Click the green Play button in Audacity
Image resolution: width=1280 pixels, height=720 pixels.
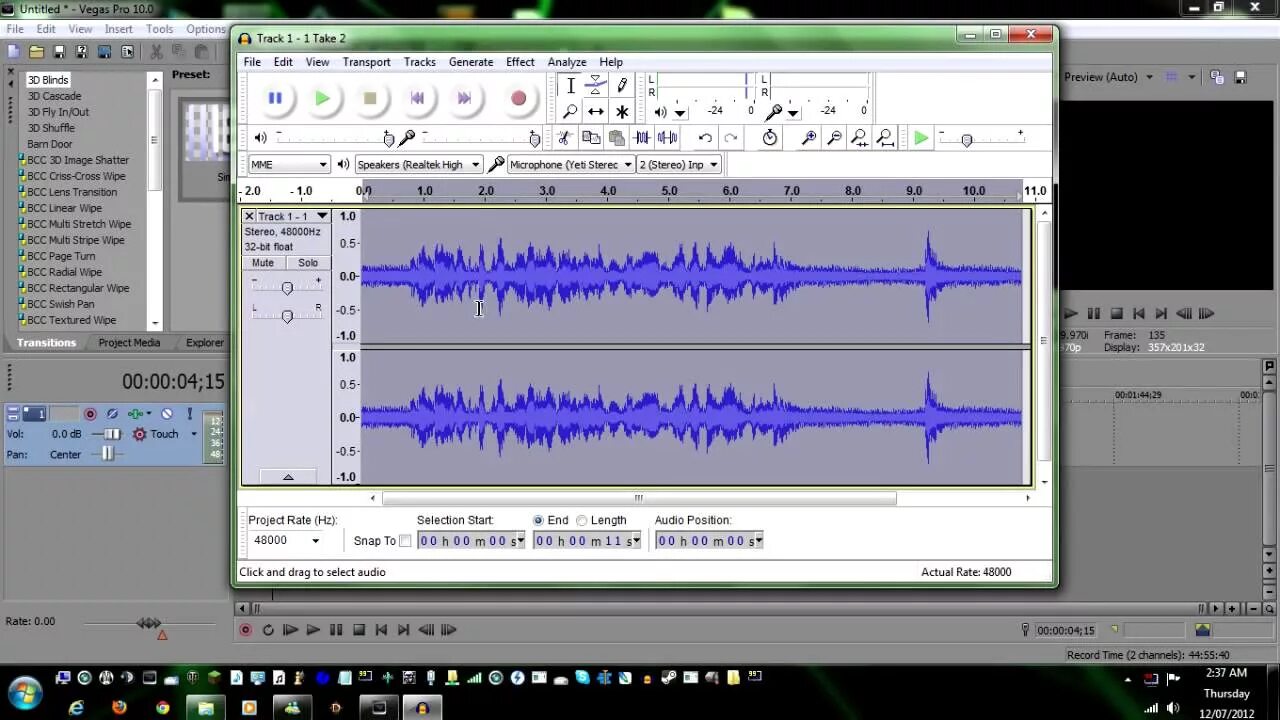tap(322, 98)
